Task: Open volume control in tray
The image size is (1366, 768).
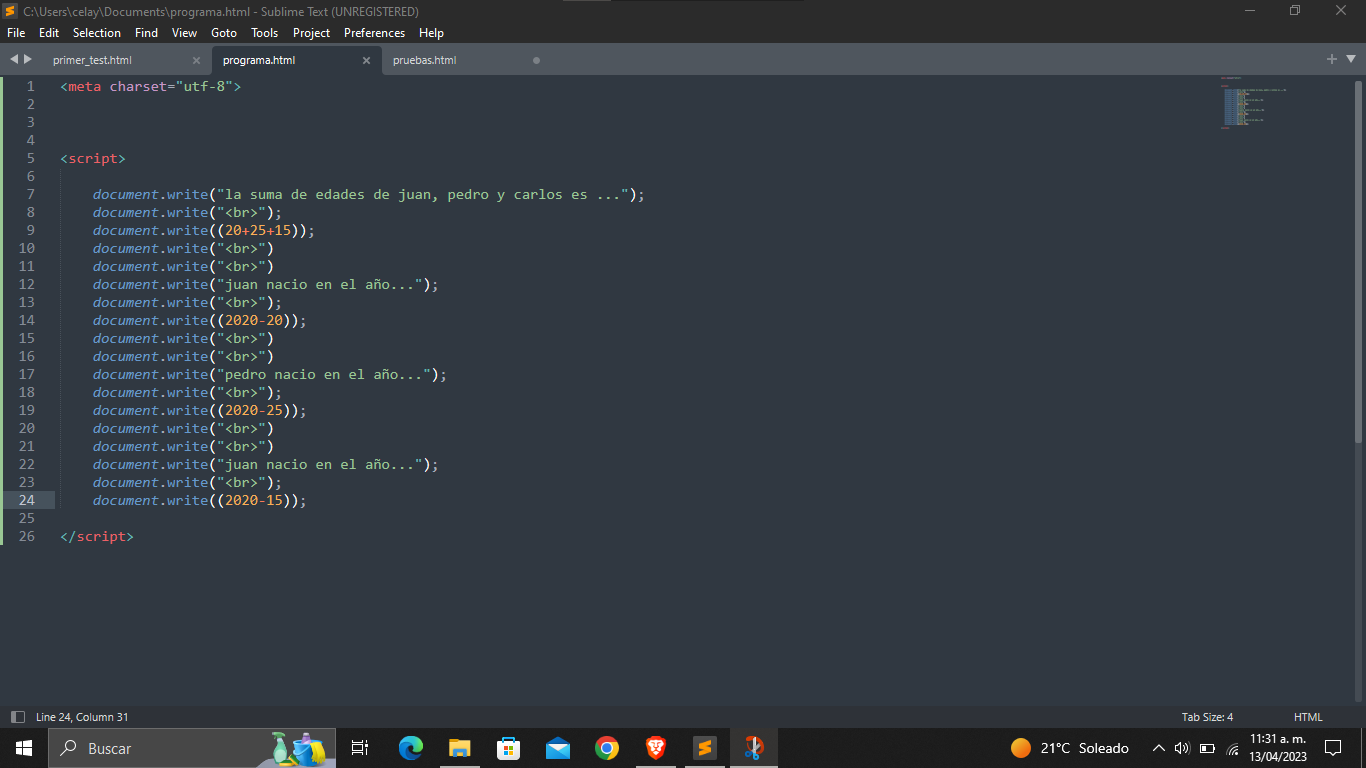Action: [1182, 748]
